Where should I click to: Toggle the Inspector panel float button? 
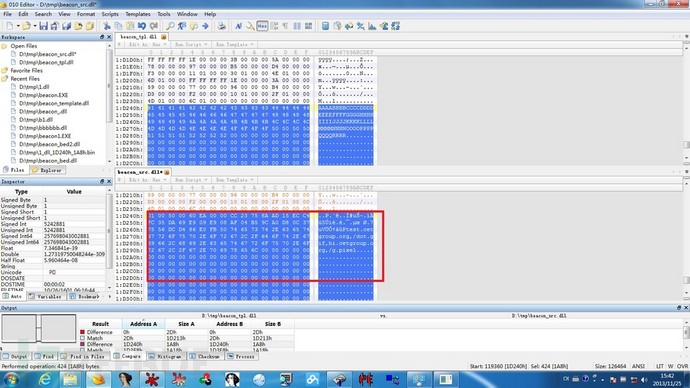click(x=102, y=181)
